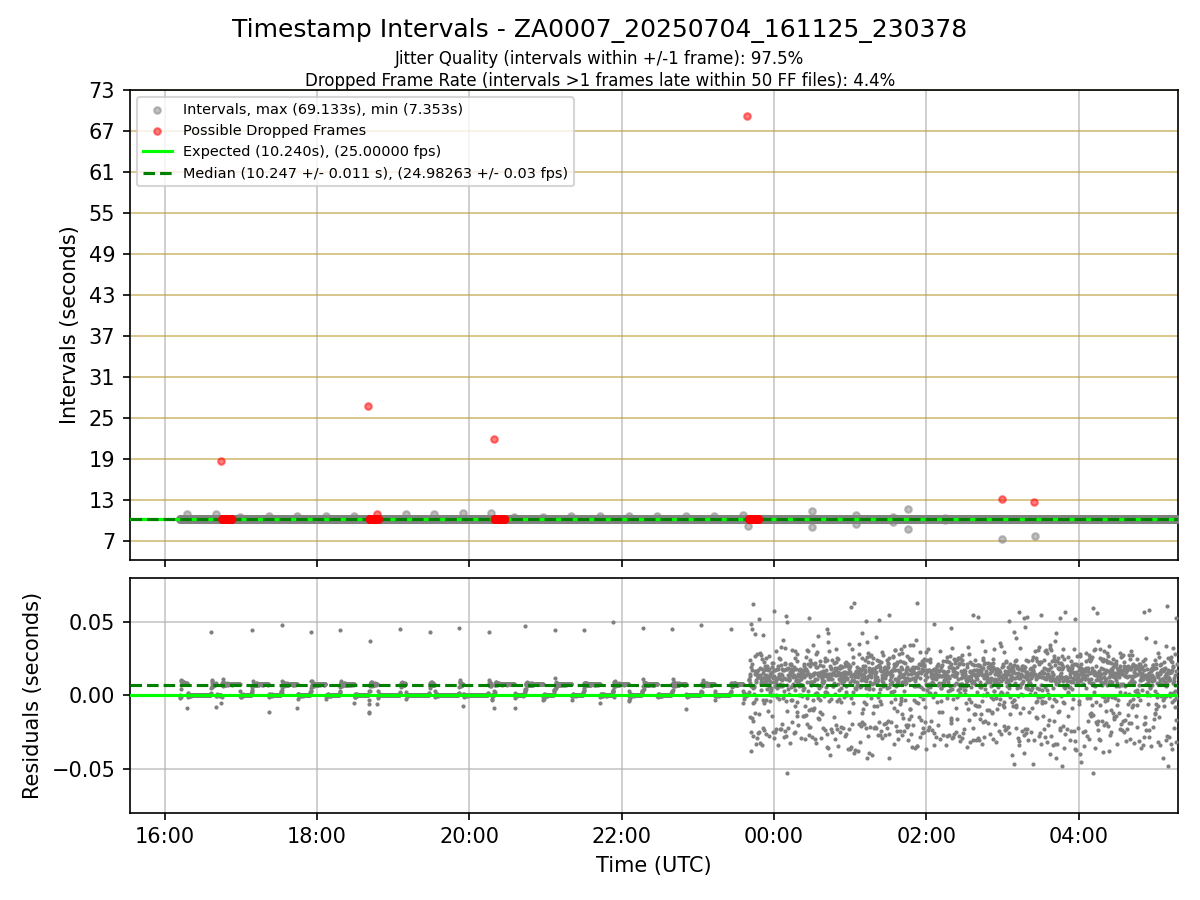Click the Residuals (seconds) y-axis label
The width and height of the screenshot is (1200, 900).
pyautogui.click(x=32, y=696)
